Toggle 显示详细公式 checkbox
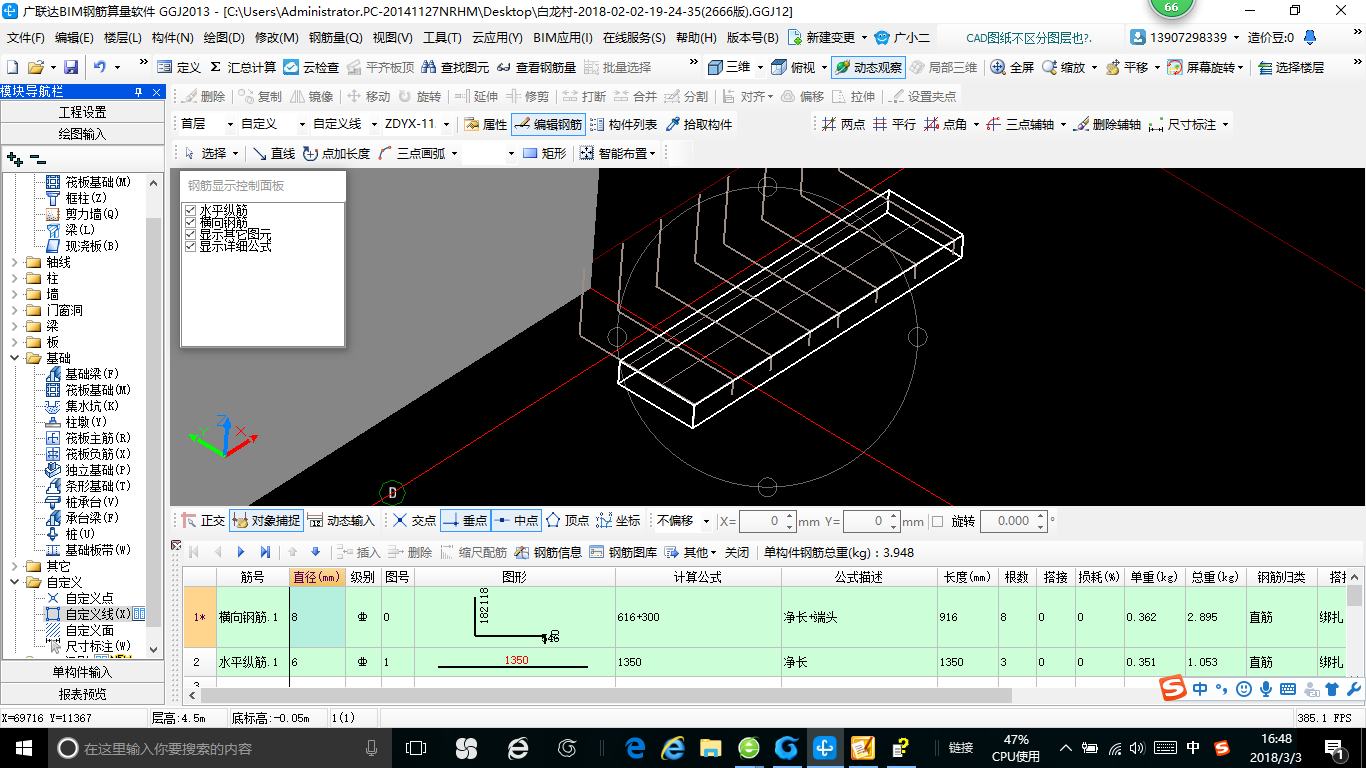Image resolution: width=1366 pixels, height=768 pixels. click(190, 246)
